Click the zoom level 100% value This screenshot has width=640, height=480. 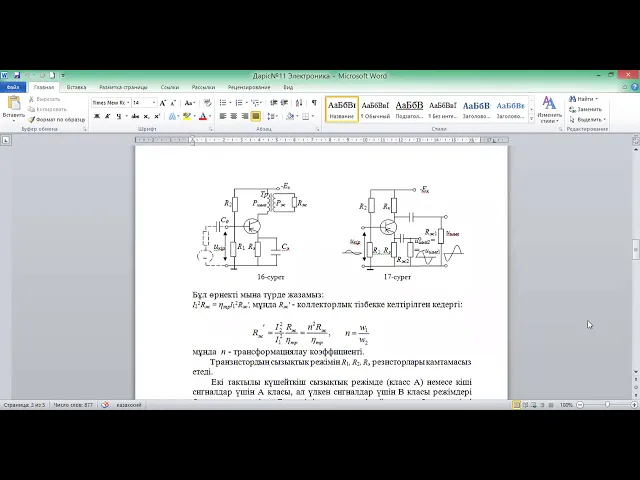566,405
